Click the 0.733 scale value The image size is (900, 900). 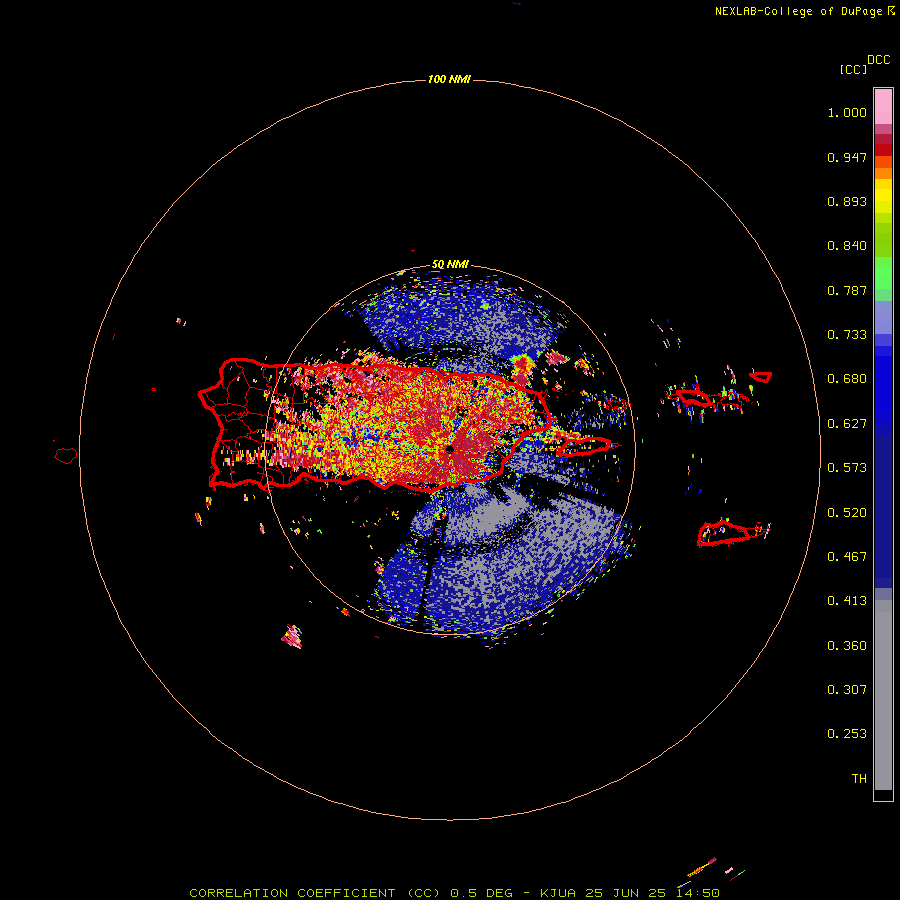[x=847, y=335]
